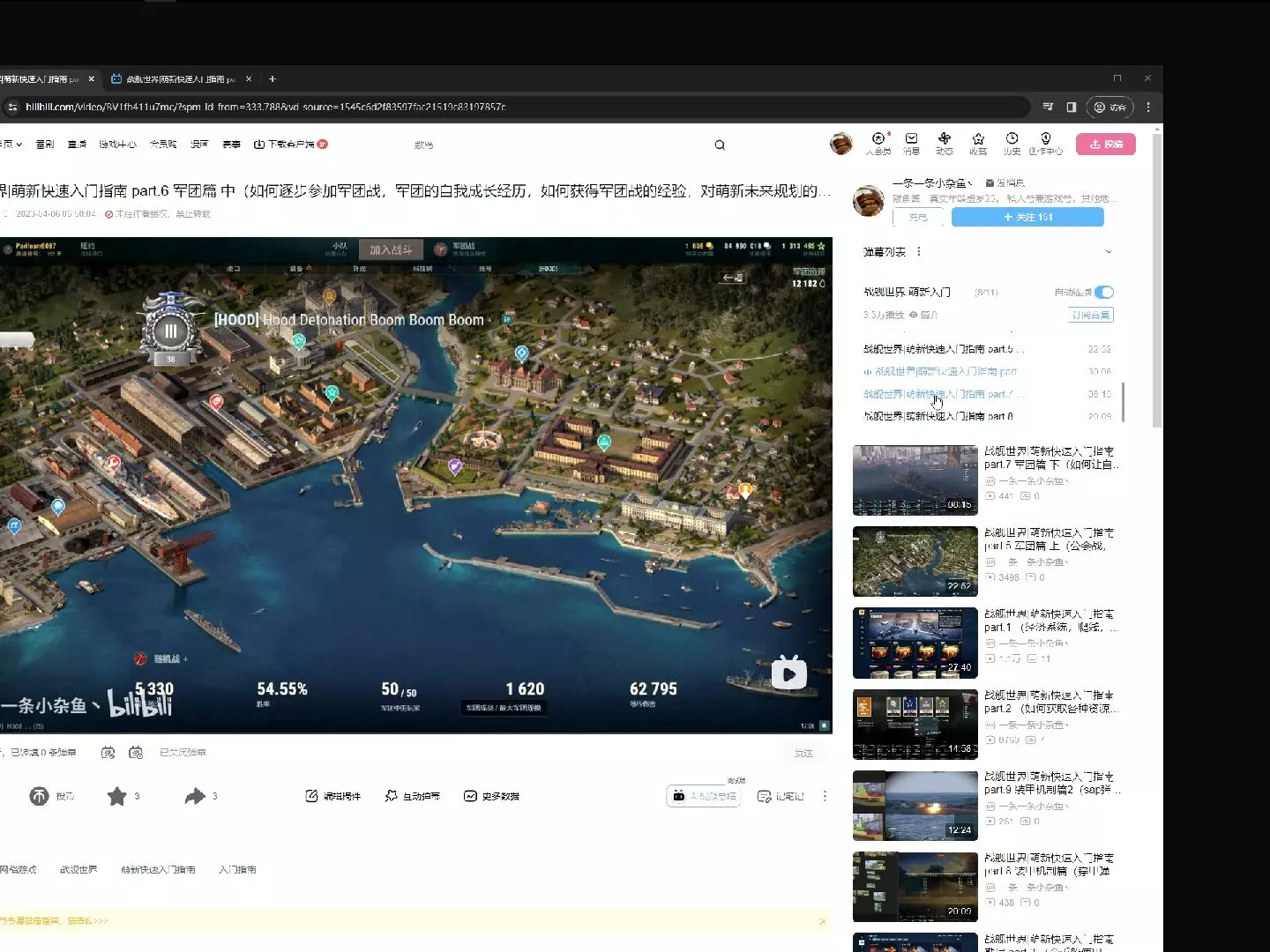Click 下载客户端 in top navigation
Viewport: 1270px width, 952px height.
coord(290,145)
